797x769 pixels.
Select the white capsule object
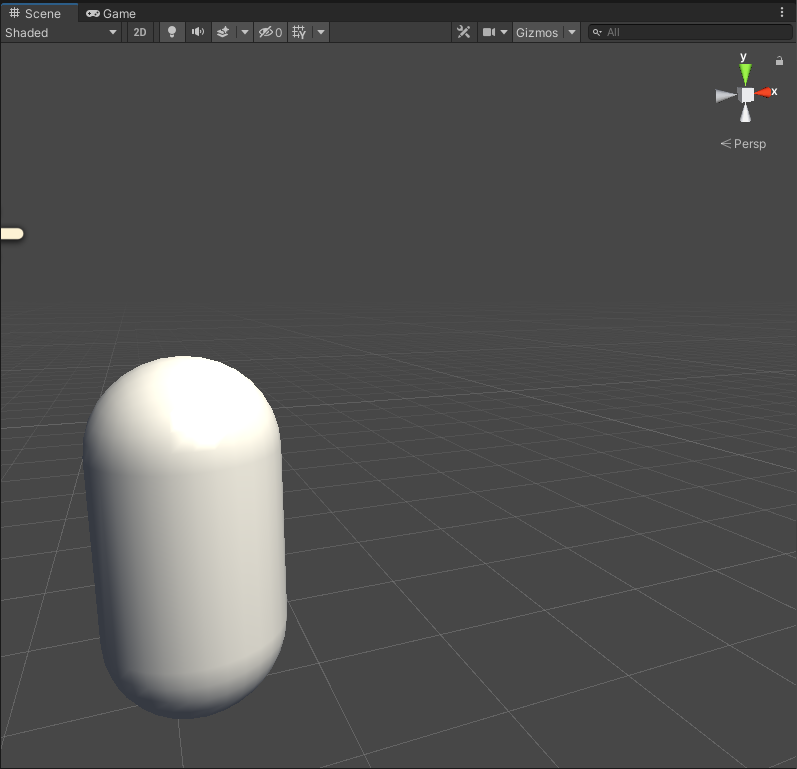(185, 537)
